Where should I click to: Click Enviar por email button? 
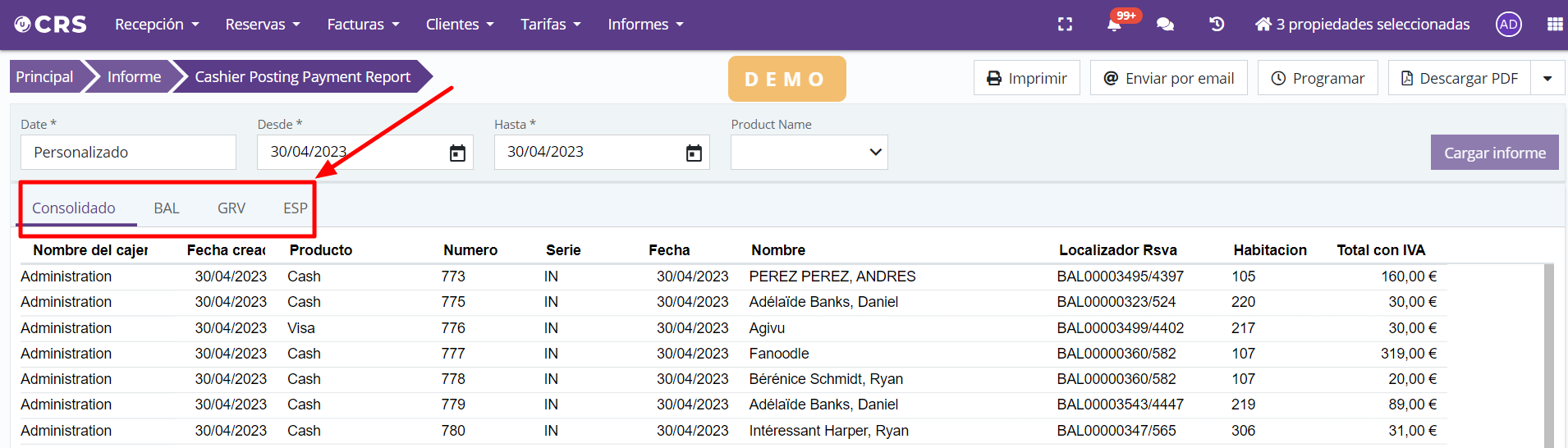[1168, 79]
